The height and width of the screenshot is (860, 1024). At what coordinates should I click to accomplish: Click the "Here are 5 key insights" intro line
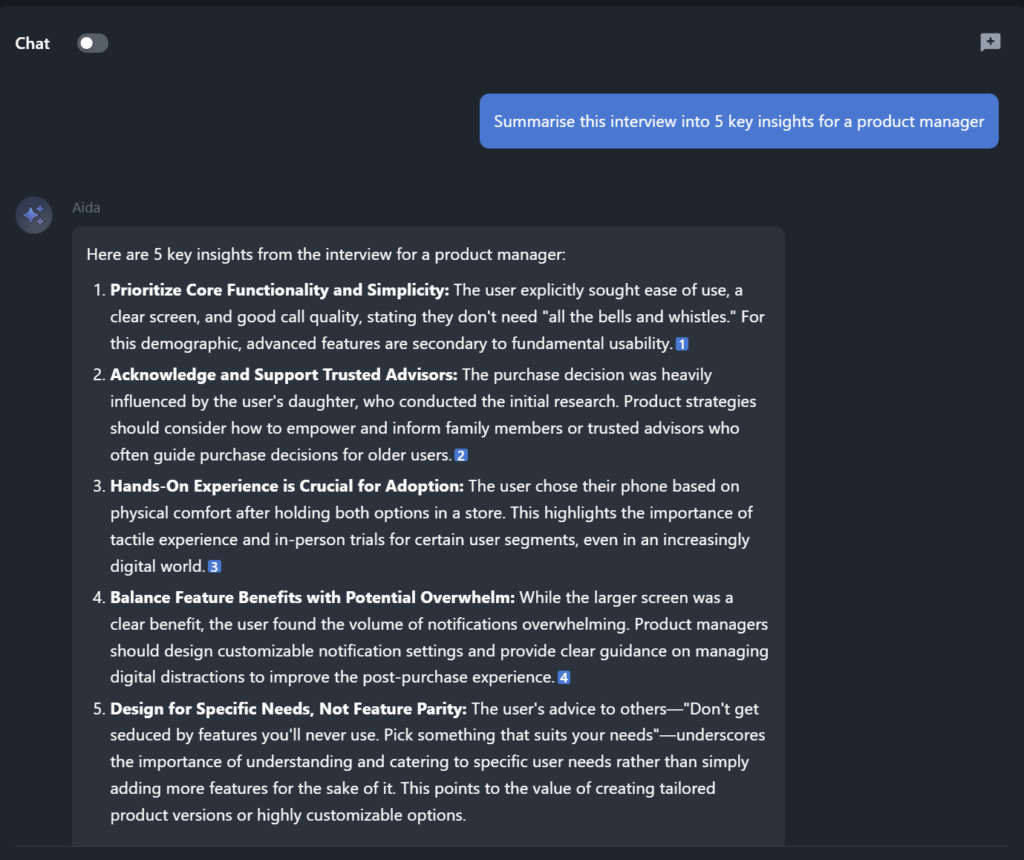coord(326,255)
